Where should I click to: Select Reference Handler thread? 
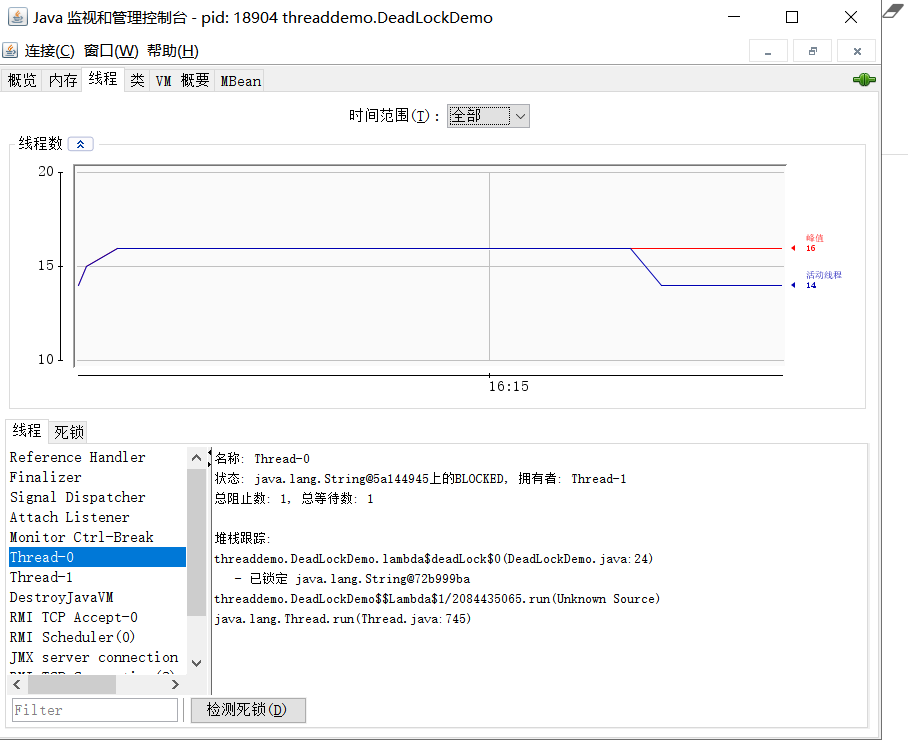pyautogui.click(x=97, y=457)
